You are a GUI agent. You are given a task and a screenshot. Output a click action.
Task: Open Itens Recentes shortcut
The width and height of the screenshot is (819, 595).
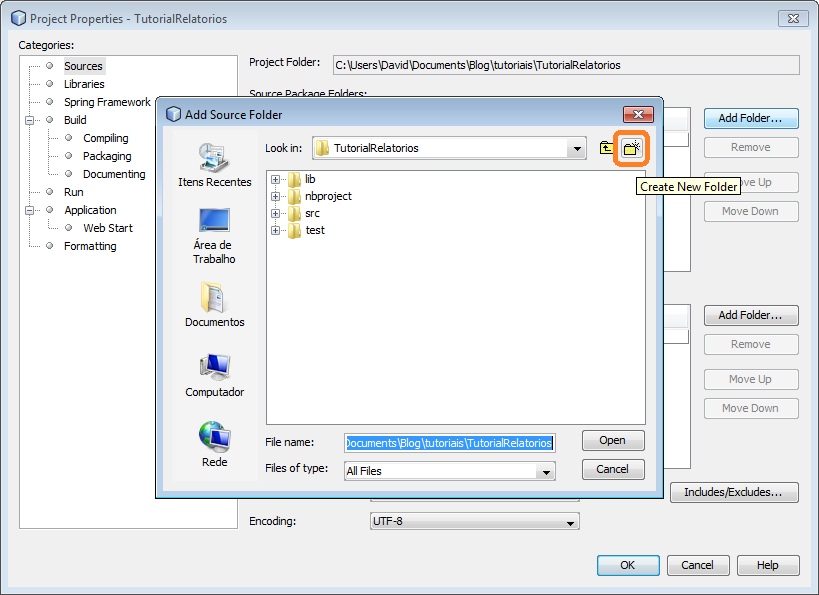tap(214, 165)
